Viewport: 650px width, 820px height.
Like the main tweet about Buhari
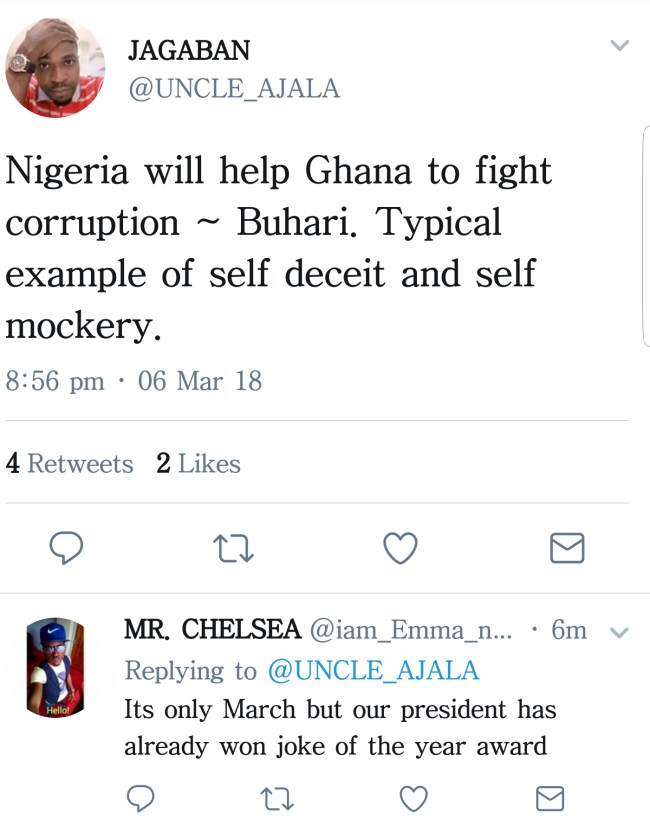coord(401,547)
